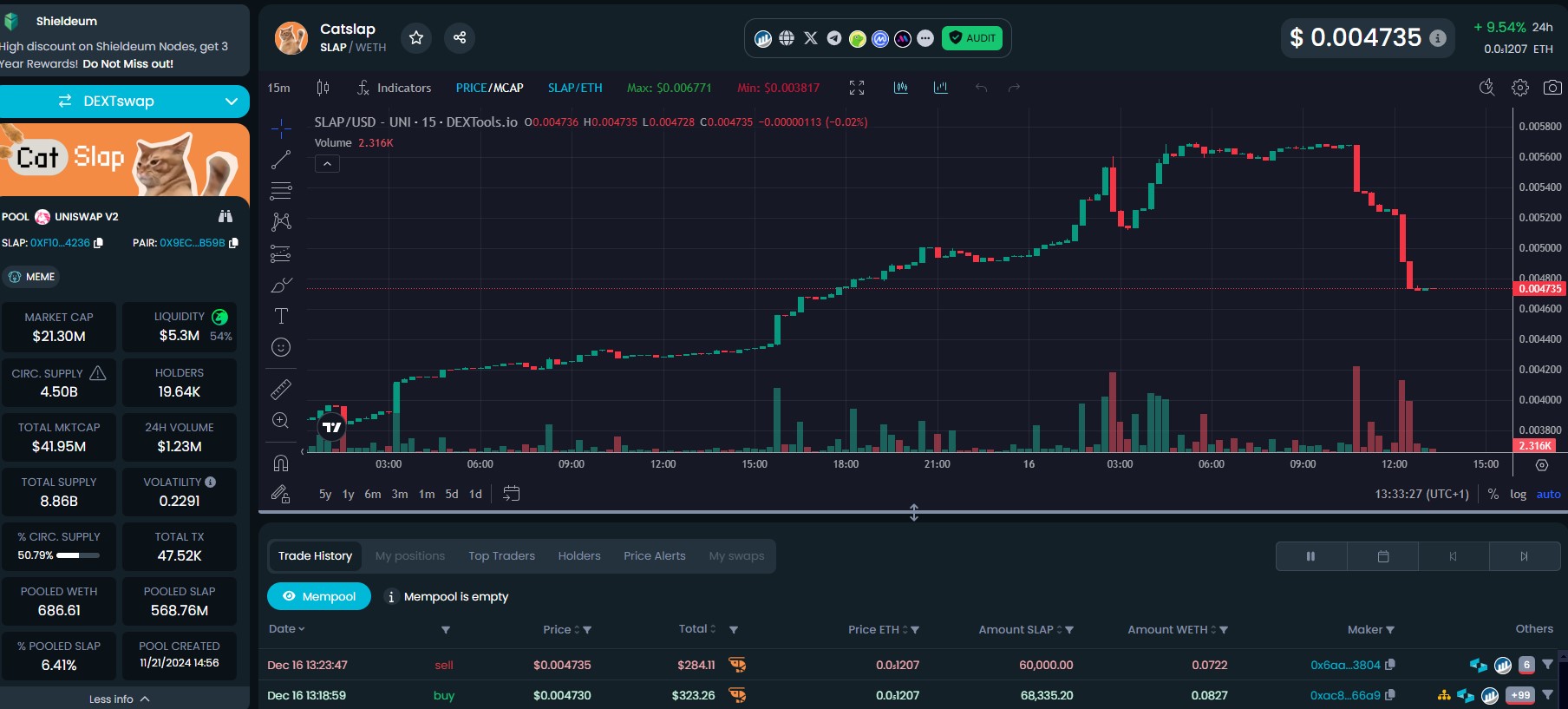Open the X (Twitter) social link
The height and width of the screenshot is (709, 1568).
click(x=811, y=38)
